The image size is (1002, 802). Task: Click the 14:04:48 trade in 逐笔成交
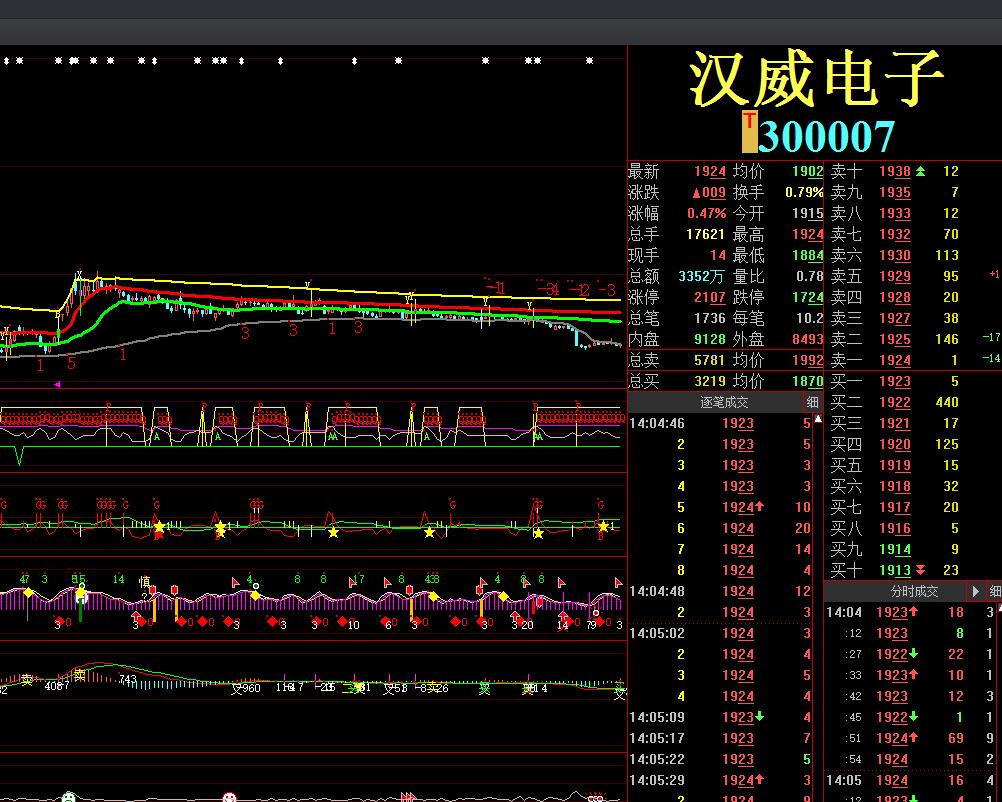pos(720,591)
